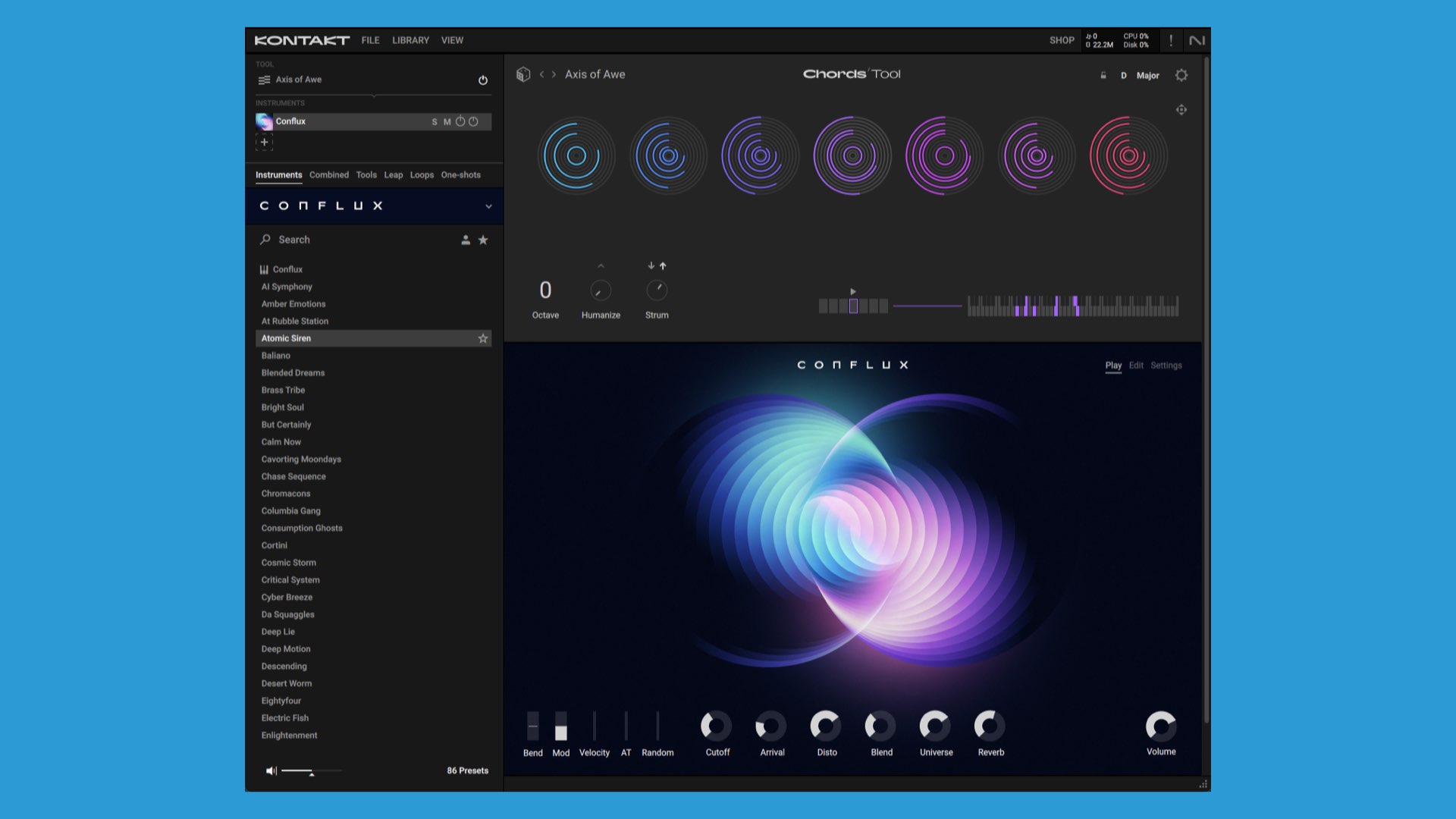Open the Major scale dropdown
Screen dimensions: 1456x819
point(1147,76)
